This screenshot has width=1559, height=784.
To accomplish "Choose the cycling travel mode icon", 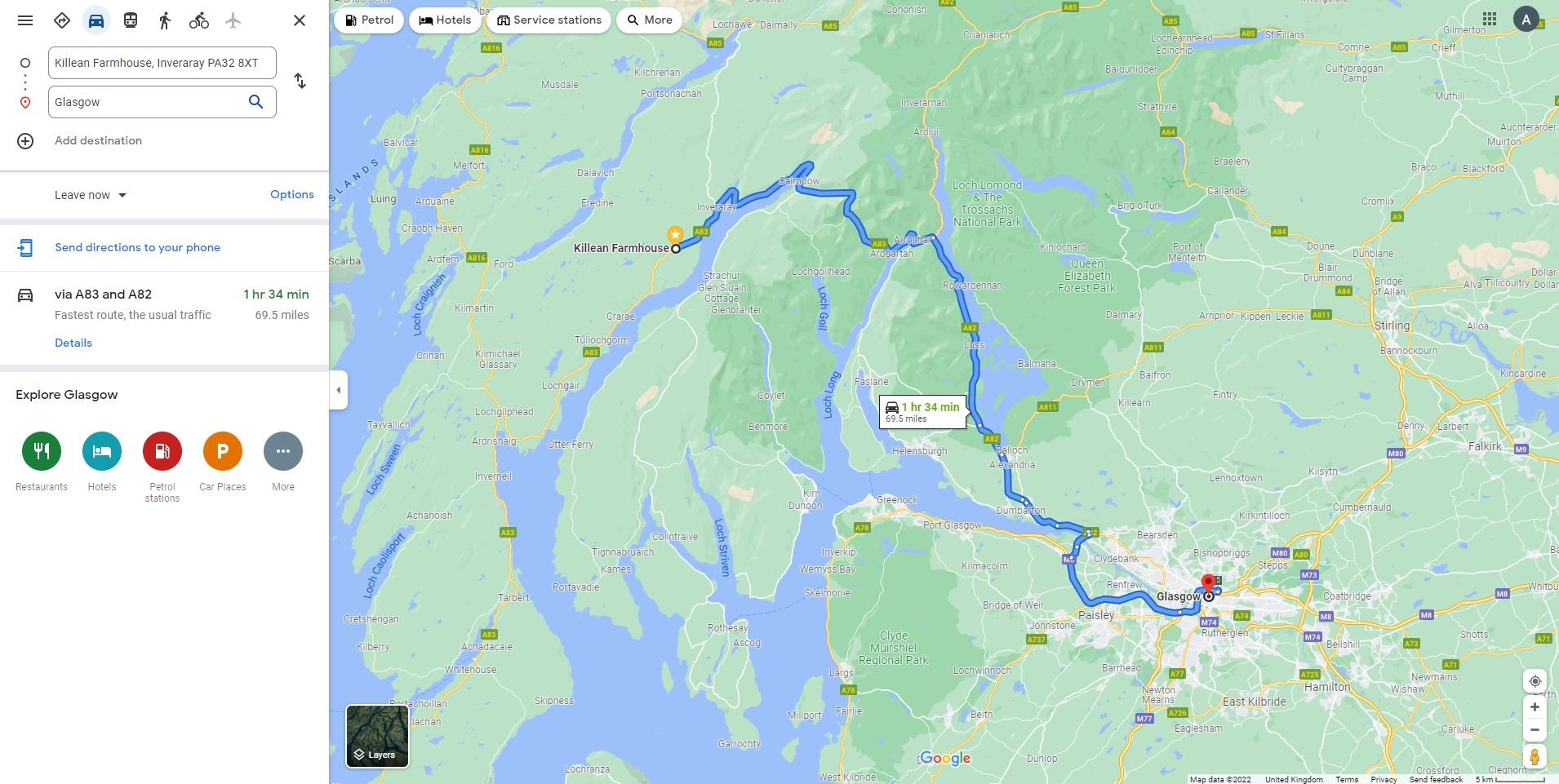I will [x=199, y=20].
